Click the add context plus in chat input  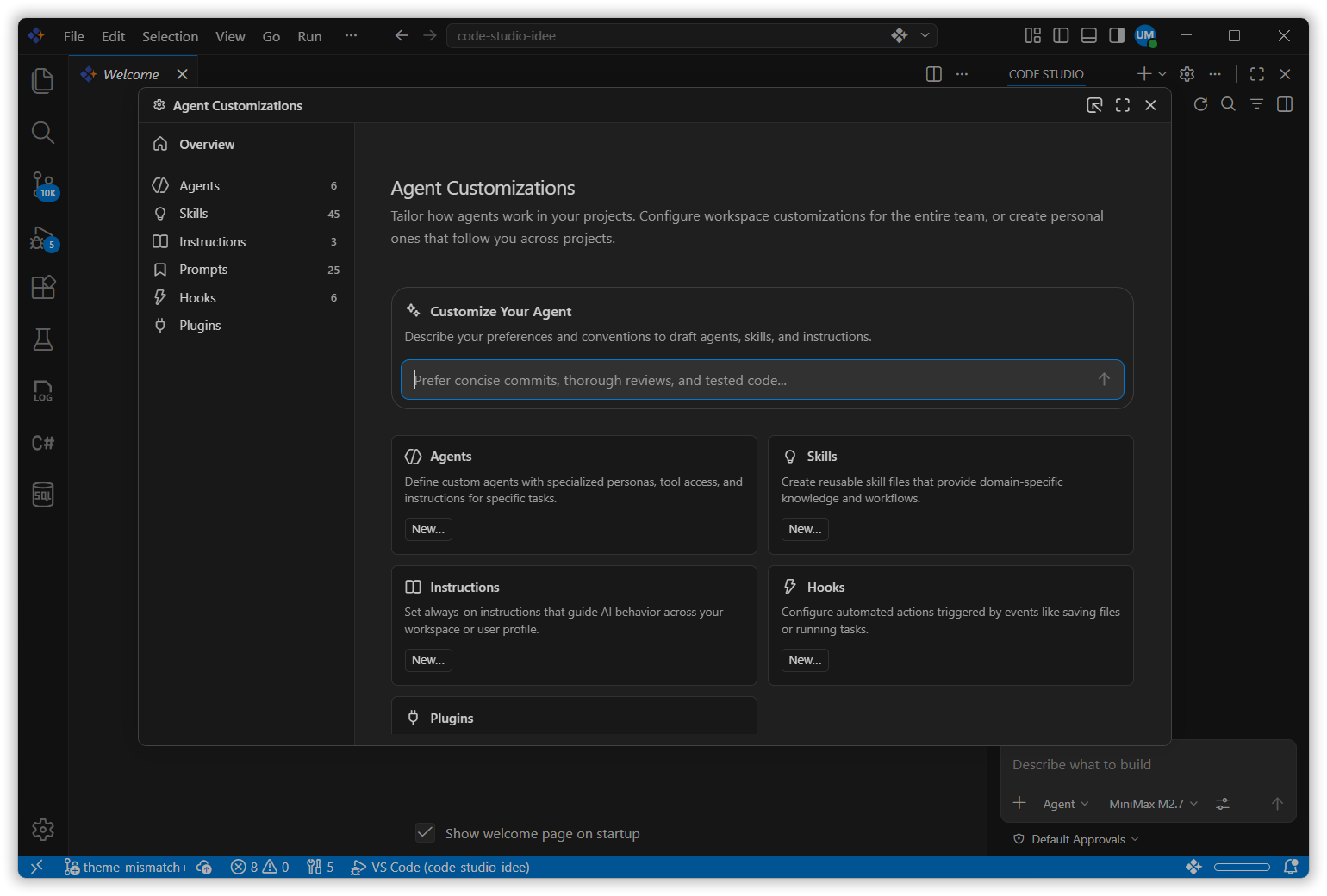[x=1019, y=803]
